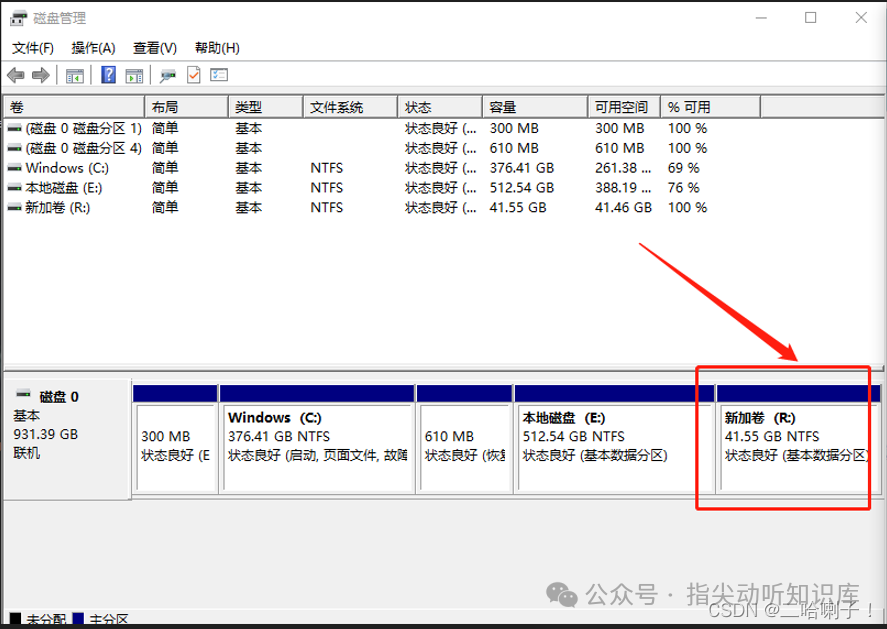Click the blue Help question mark icon
Screen dimensions: 887x629
(106, 74)
